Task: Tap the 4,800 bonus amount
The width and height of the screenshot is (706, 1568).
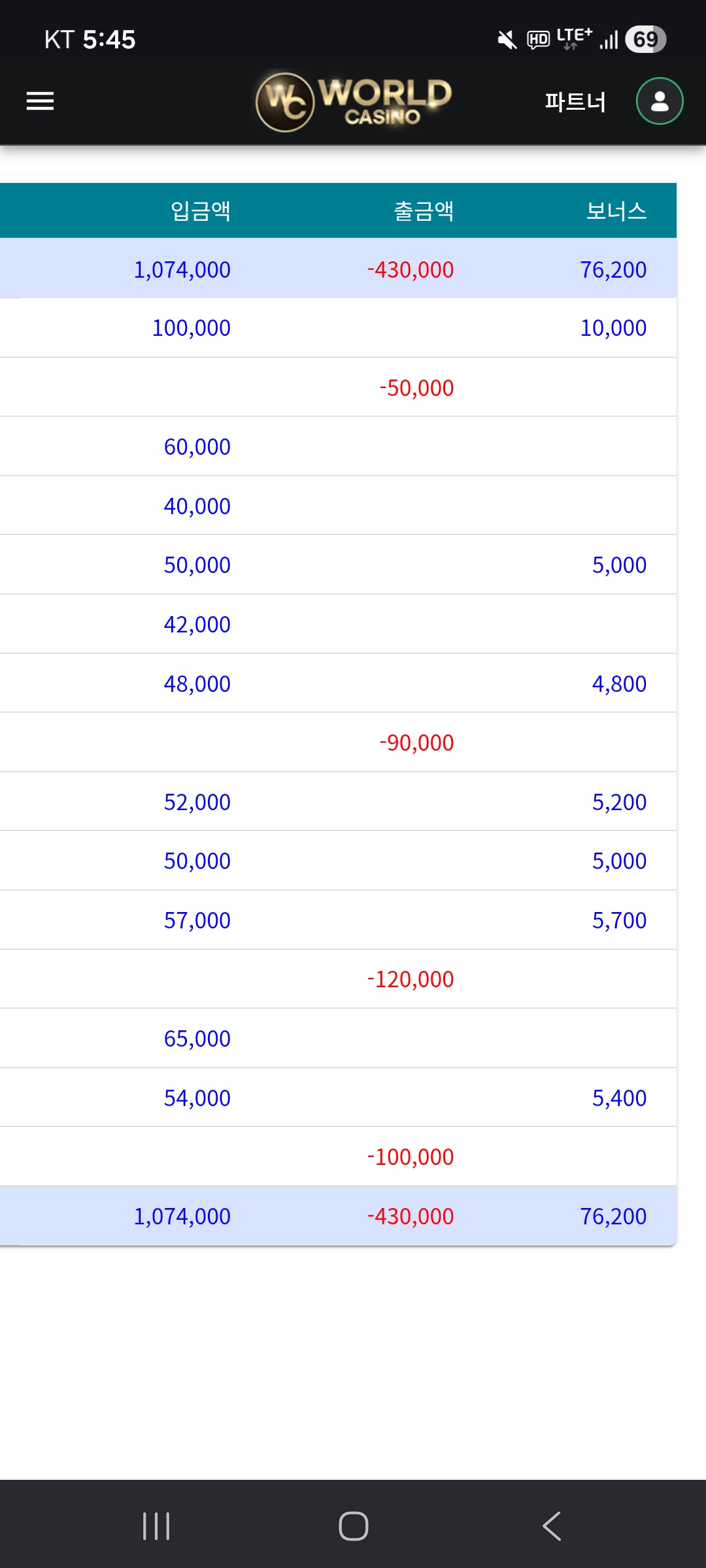Action: [619, 684]
